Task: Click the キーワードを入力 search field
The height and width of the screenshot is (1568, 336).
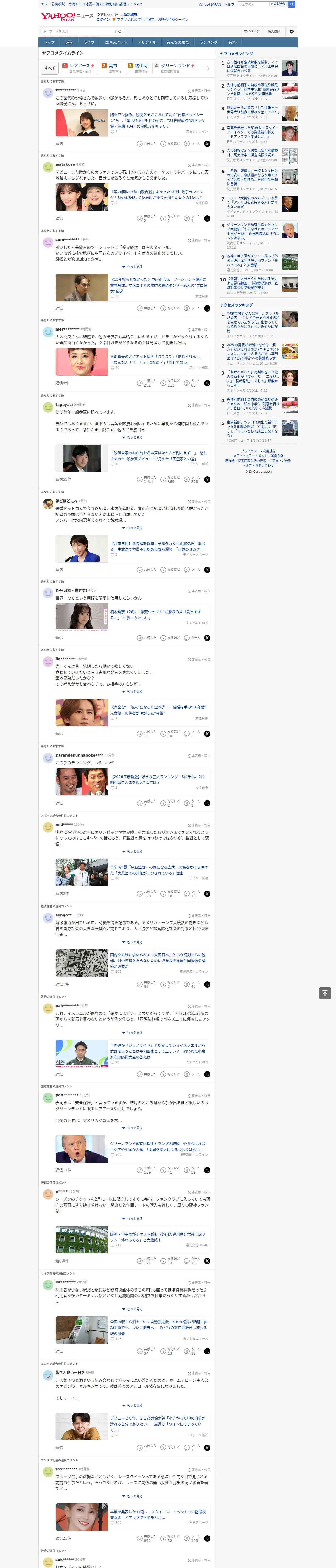Action: pos(79,32)
